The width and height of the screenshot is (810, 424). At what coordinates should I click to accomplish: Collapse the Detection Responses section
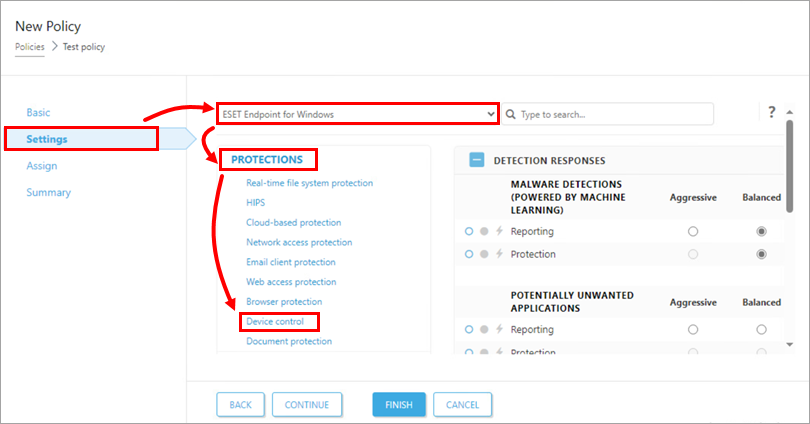(x=477, y=160)
